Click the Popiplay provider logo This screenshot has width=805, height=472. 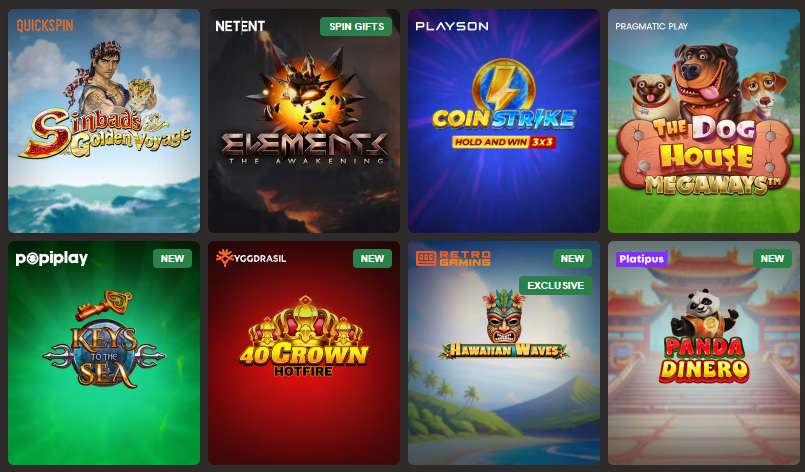click(51, 258)
